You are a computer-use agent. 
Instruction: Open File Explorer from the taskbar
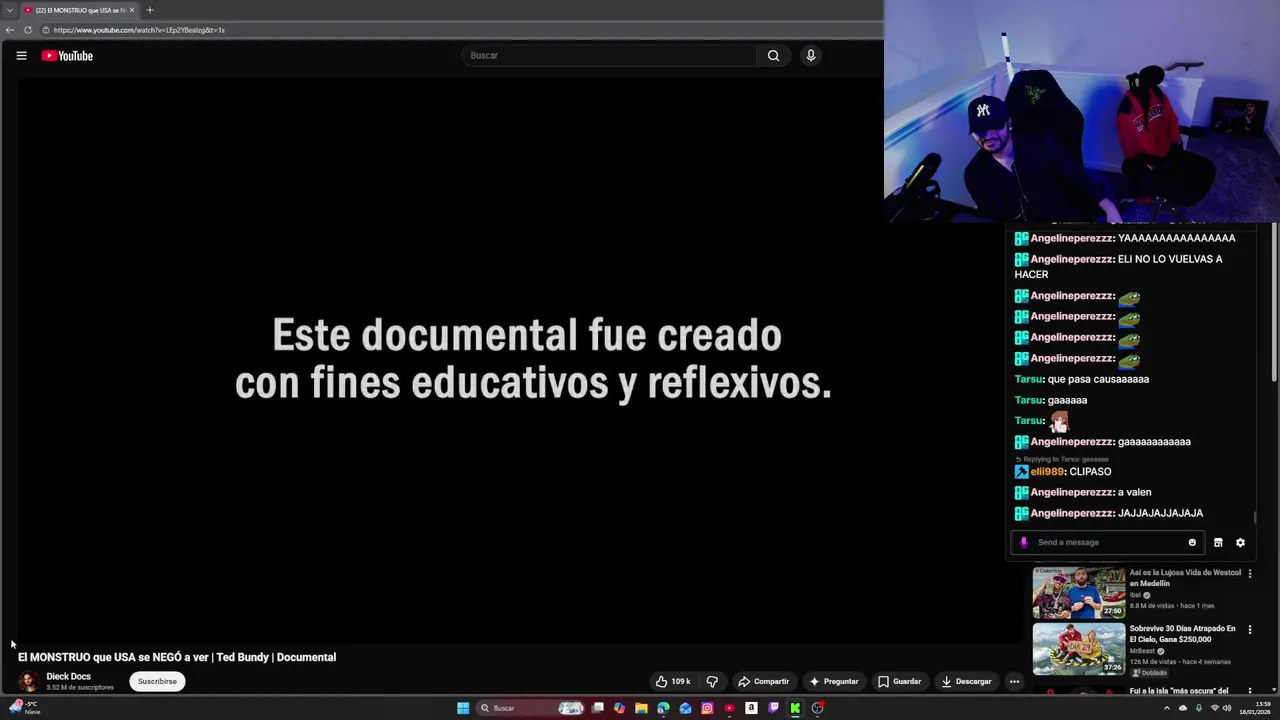coord(641,708)
